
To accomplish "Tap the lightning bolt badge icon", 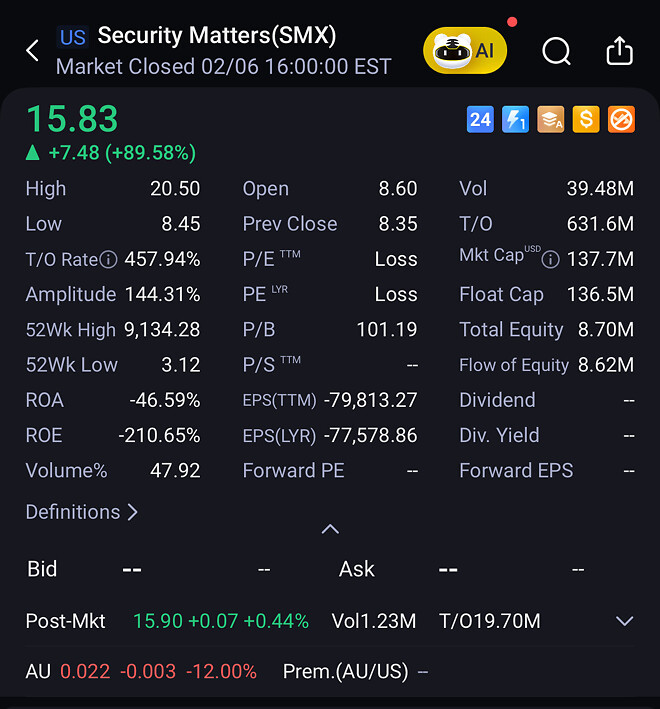I will (x=515, y=120).
